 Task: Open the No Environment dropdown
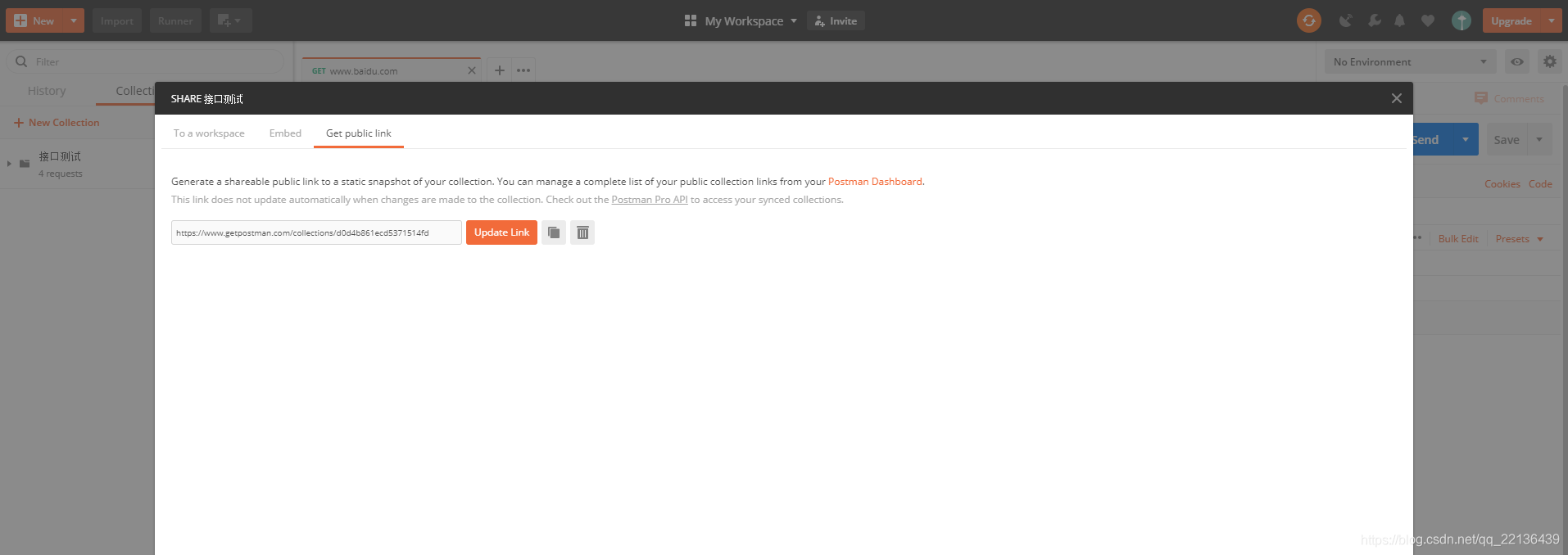pyautogui.click(x=1410, y=61)
